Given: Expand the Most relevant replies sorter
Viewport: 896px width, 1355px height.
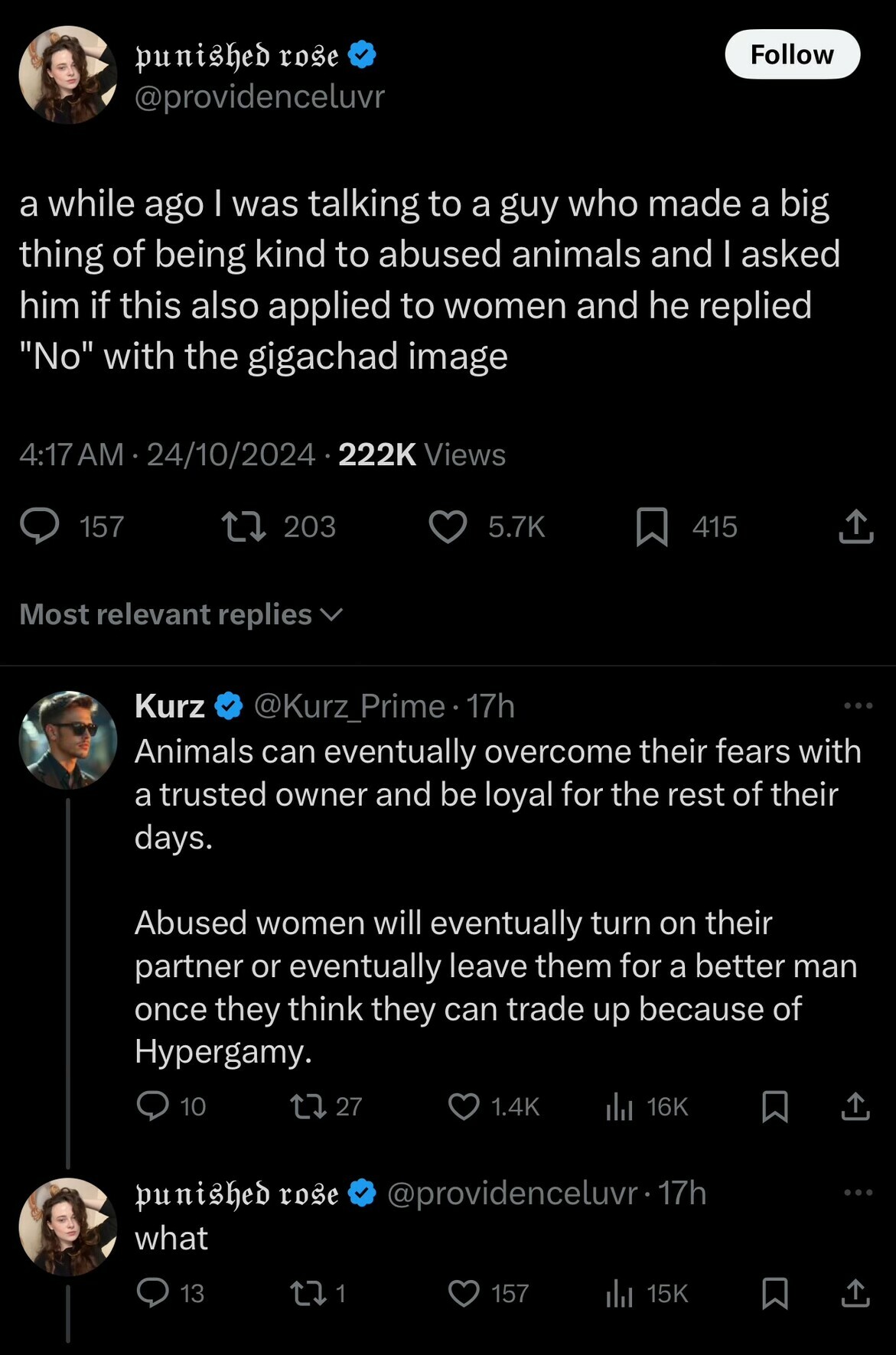Looking at the screenshot, I should click(x=181, y=614).
